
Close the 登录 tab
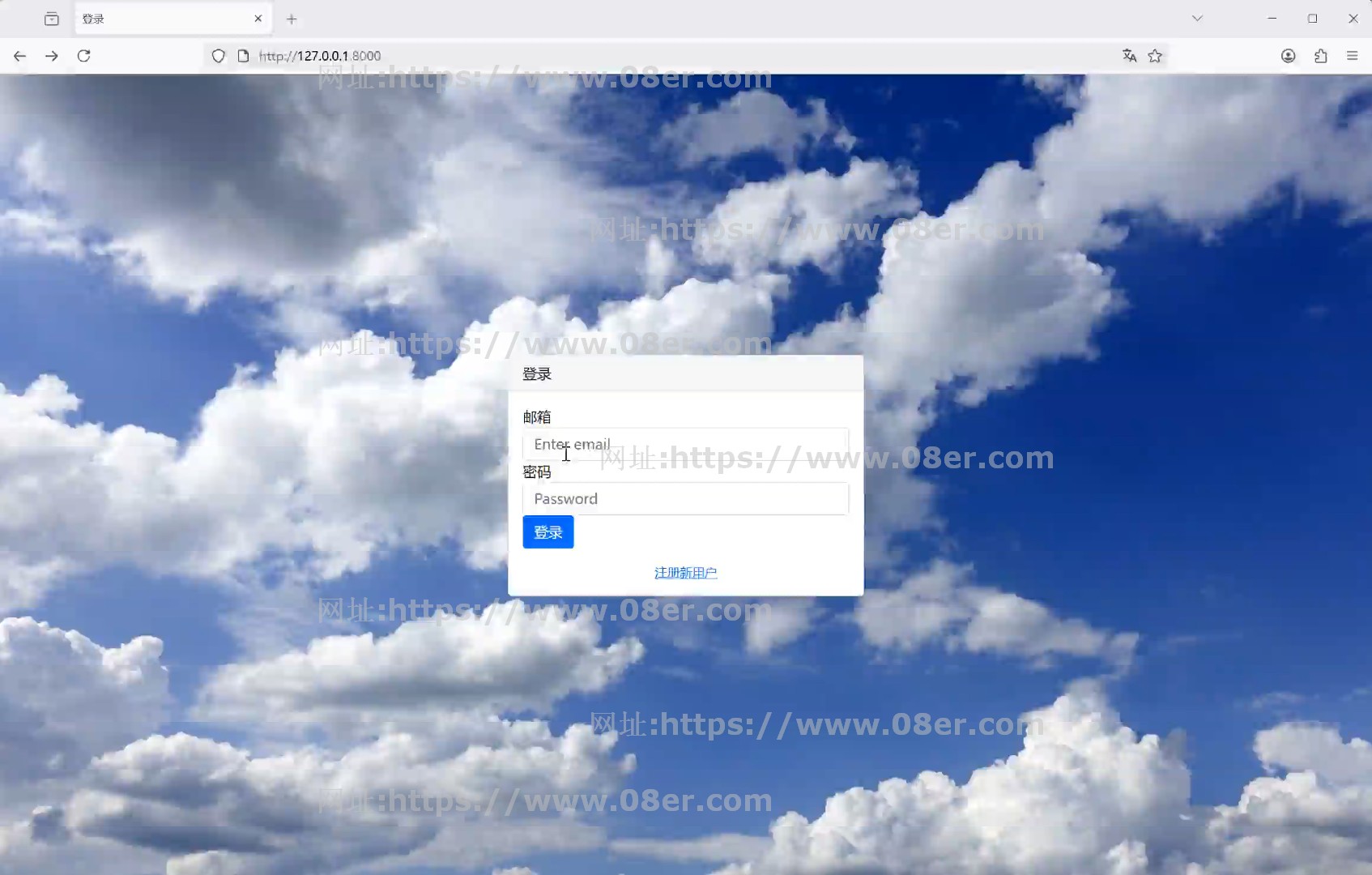coord(258,19)
